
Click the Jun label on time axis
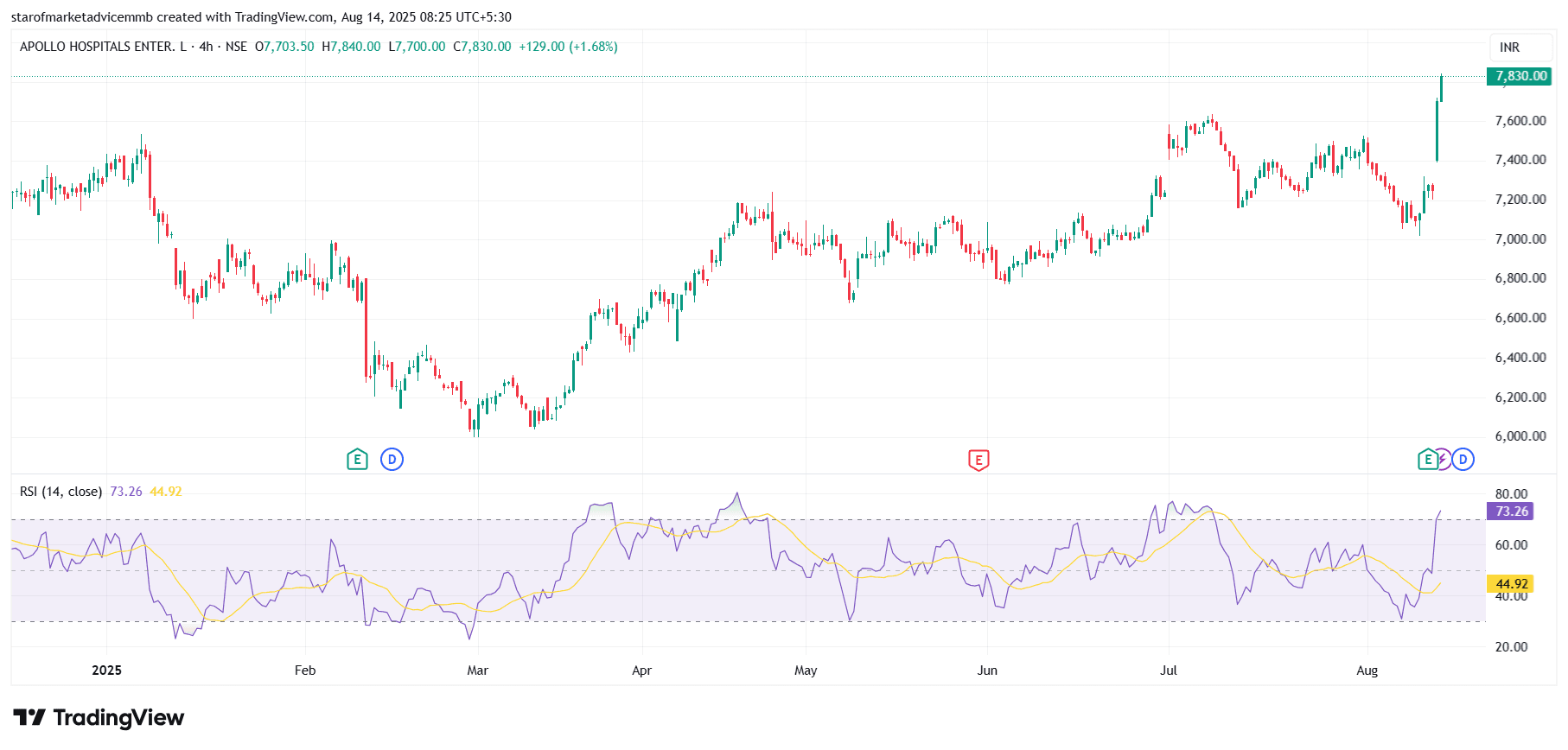[x=987, y=671]
